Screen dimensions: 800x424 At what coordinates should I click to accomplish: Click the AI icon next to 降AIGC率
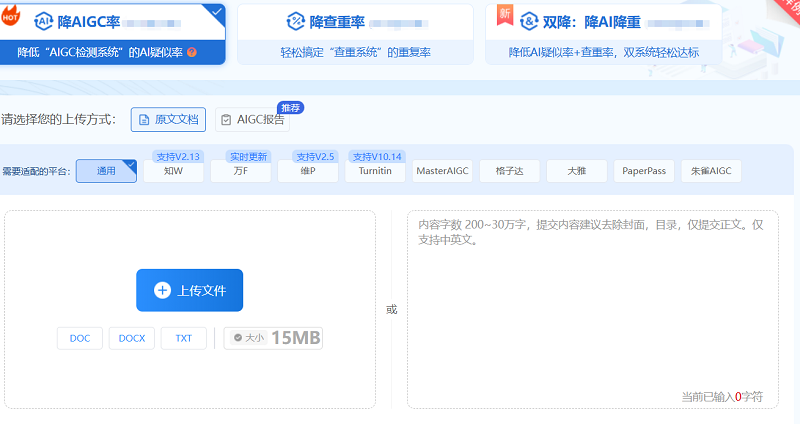point(43,21)
